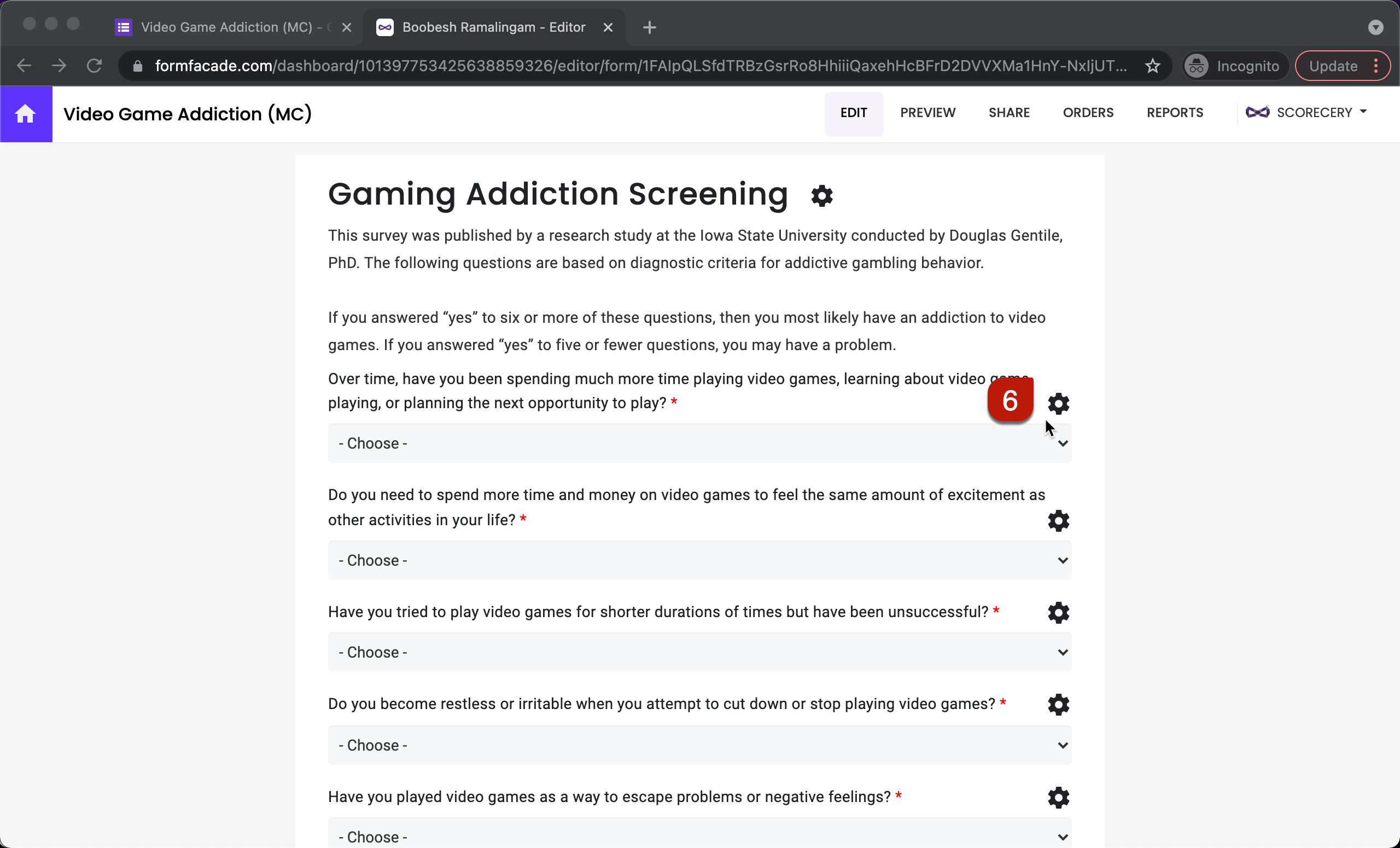Open gear settings for the restless or irritable question
Image resolution: width=1400 pixels, height=848 pixels.
pos(1058,704)
